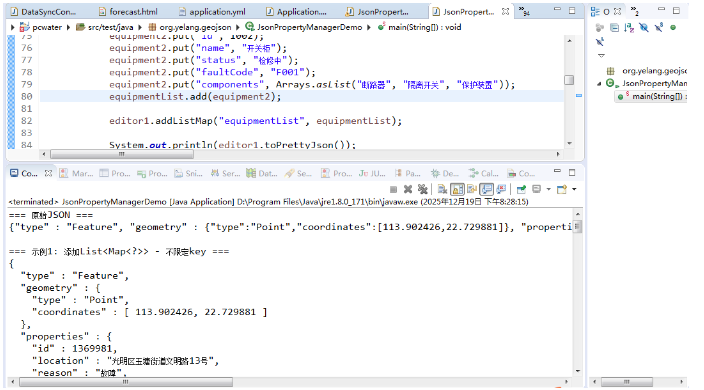
Task: Open the De... debug view tab
Action: point(445,173)
